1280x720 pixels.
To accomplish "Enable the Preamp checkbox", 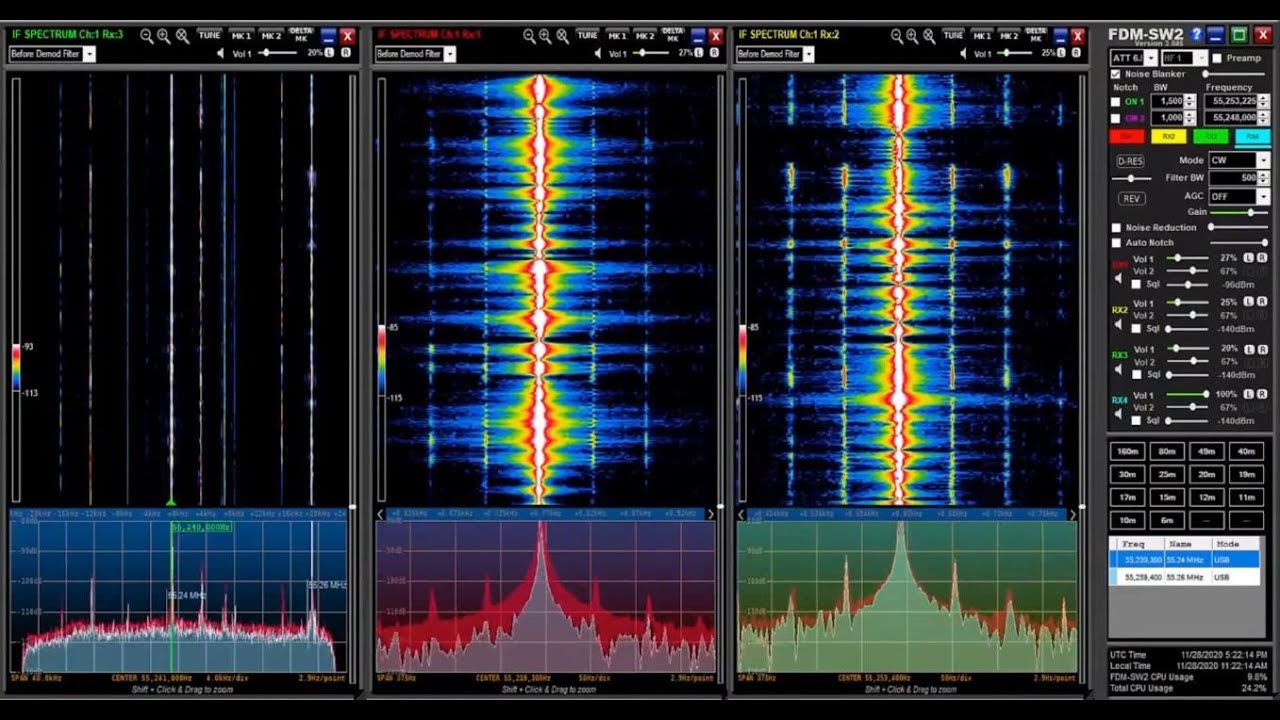I will [x=1217, y=58].
